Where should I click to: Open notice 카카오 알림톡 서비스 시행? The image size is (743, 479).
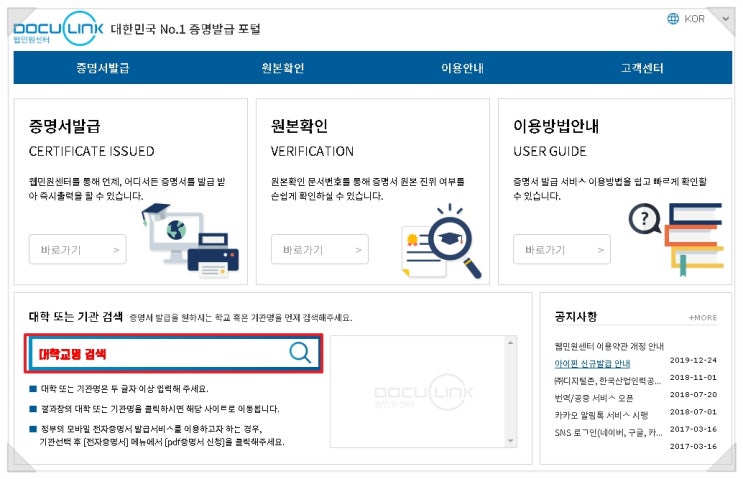tap(601, 416)
